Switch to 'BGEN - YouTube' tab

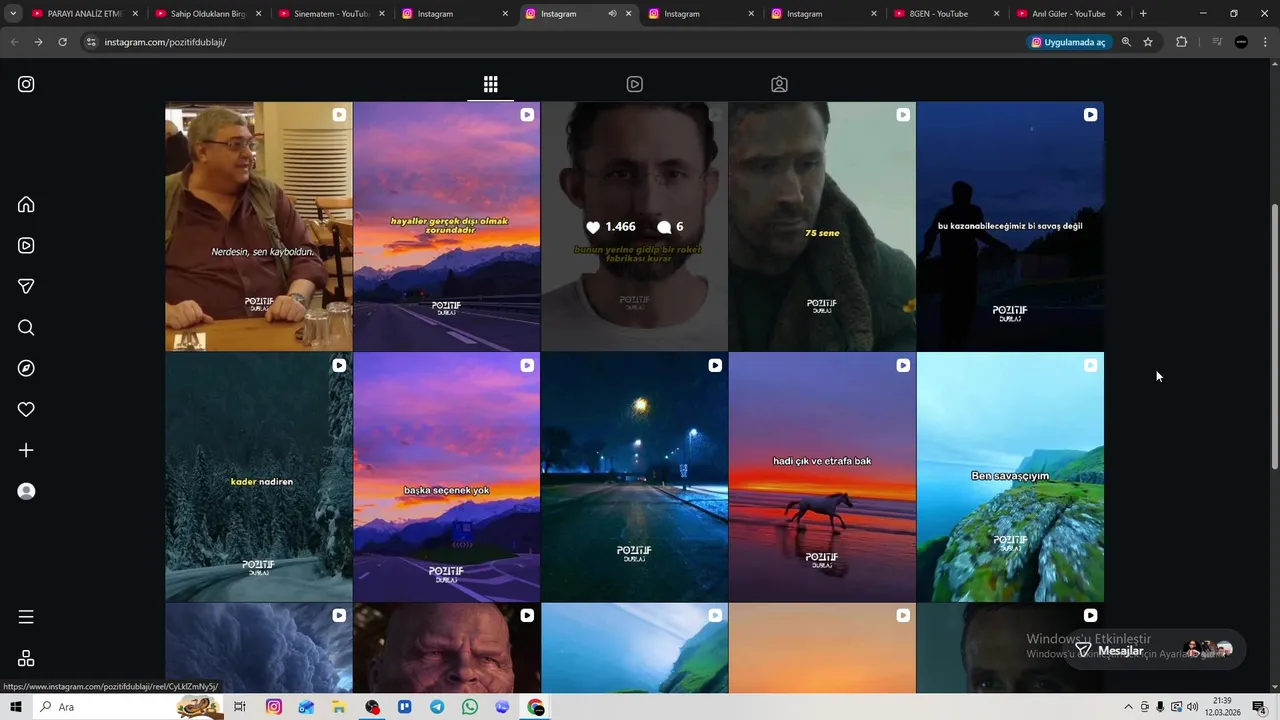(947, 14)
